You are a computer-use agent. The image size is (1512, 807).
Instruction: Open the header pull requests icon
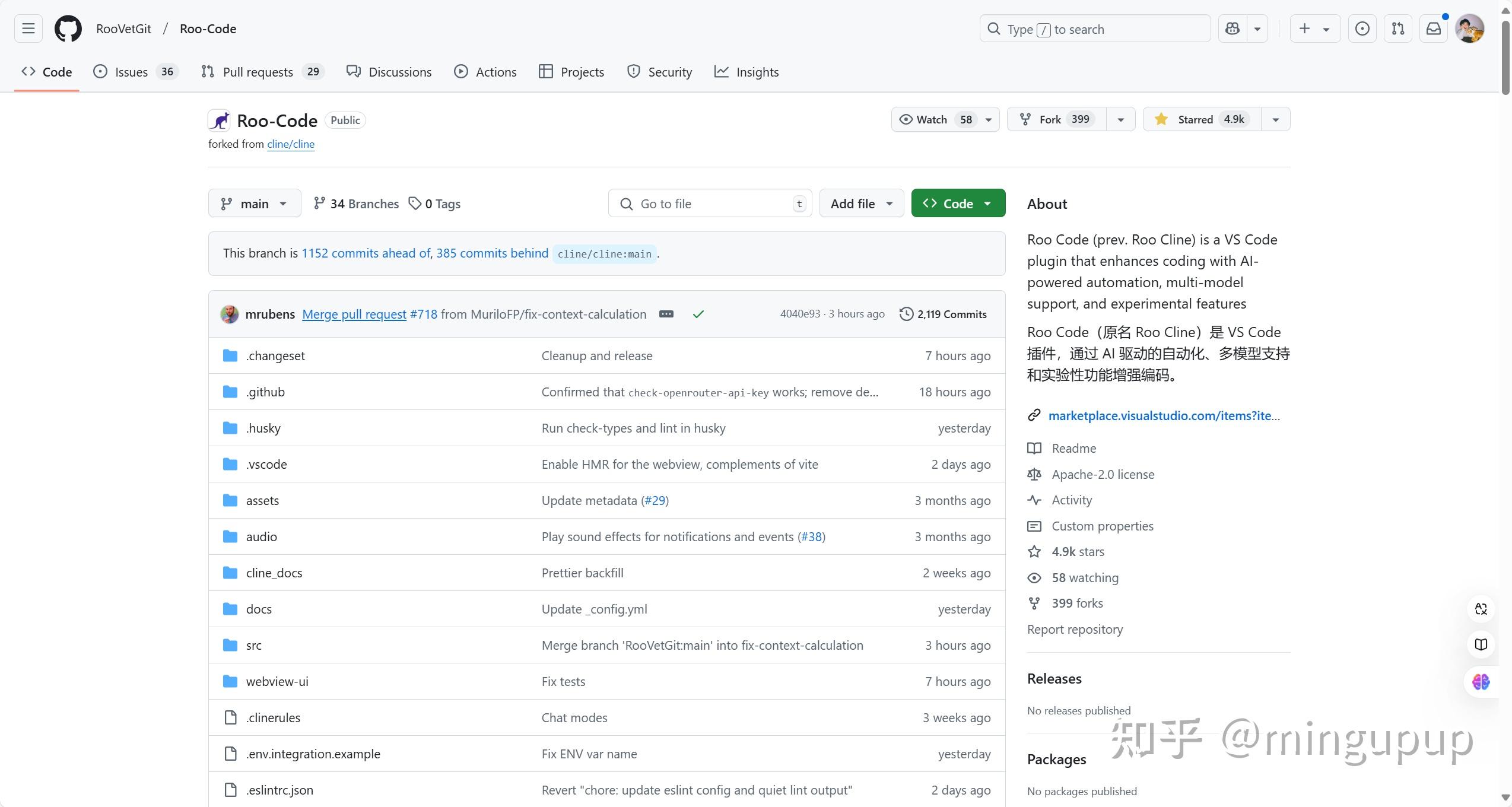(x=1397, y=28)
